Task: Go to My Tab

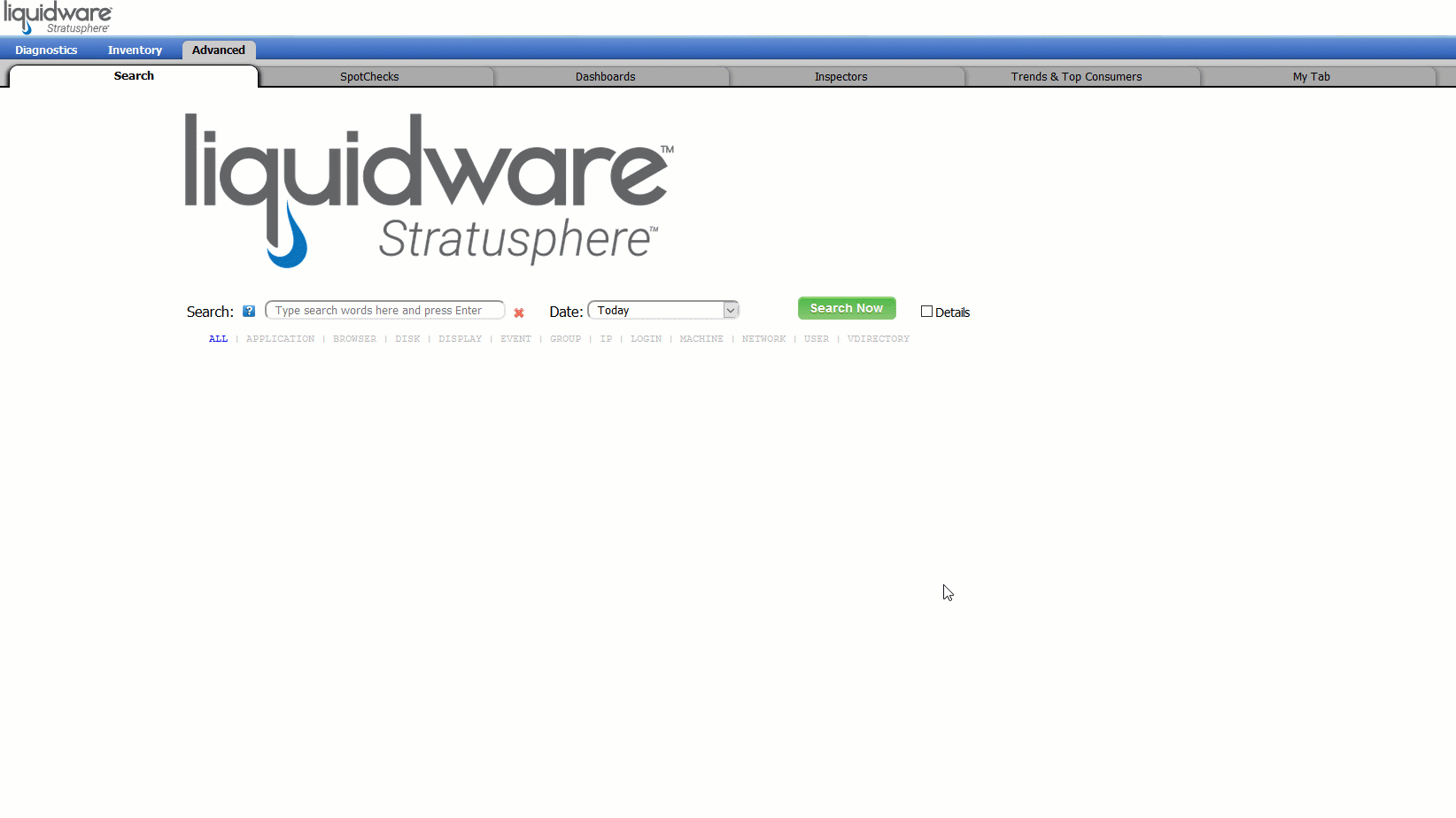Action: [x=1312, y=77]
